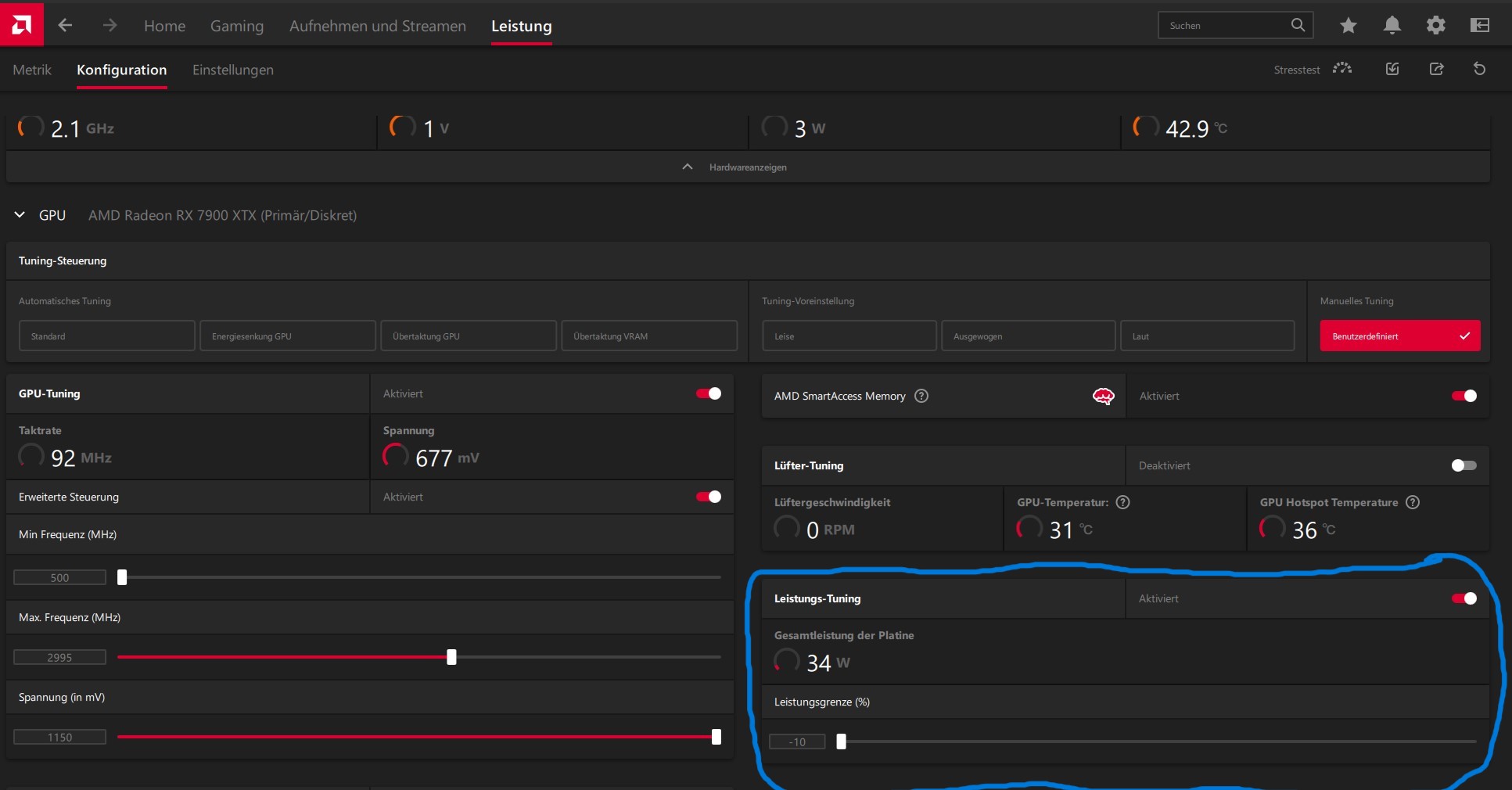Choose Übertaktung GPU tuning

pyautogui.click(x=469, y=336)
